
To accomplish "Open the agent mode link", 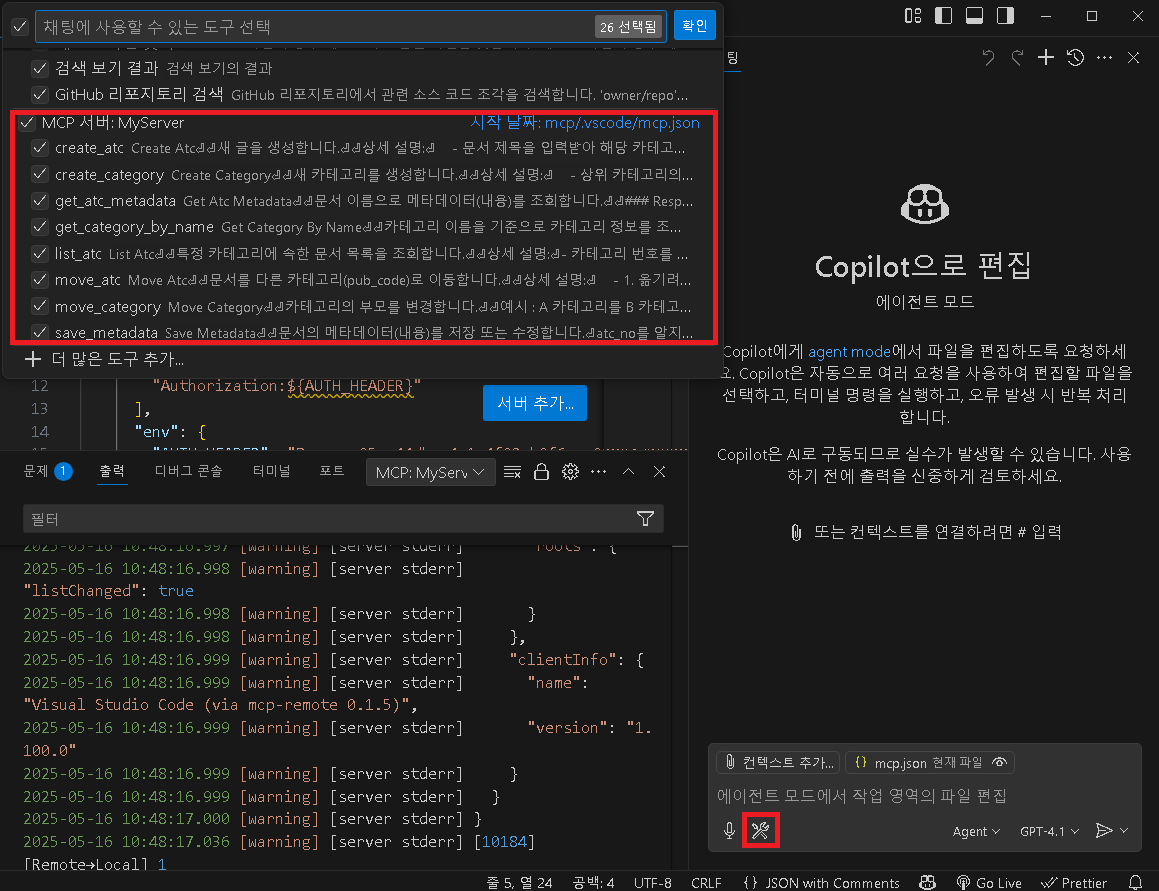I will pos(849,351).
